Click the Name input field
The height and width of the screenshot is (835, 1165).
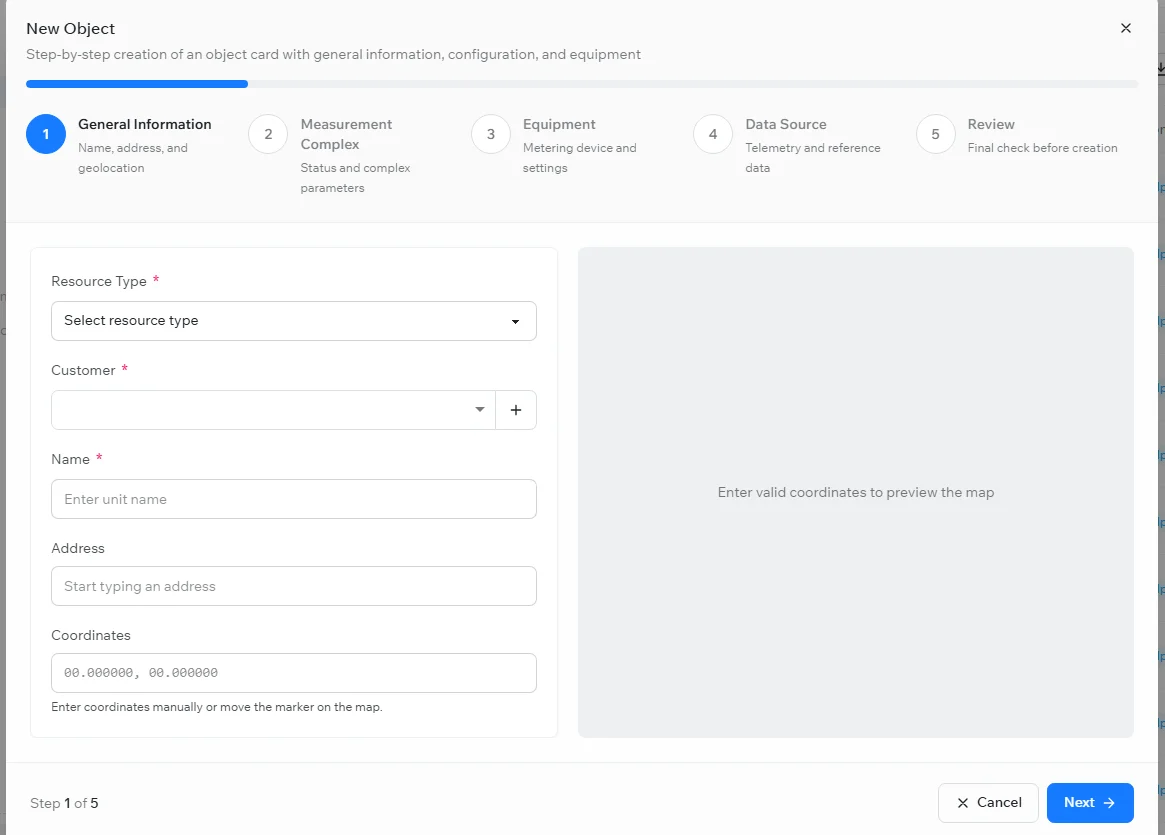pyautogui.click(x=293, y=499)
